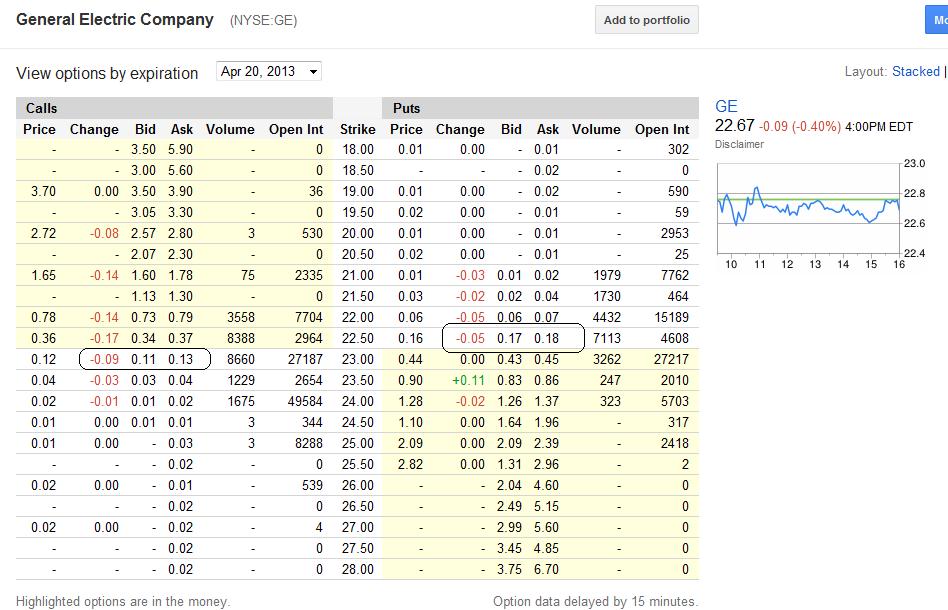Click the Puts Open Int column header
Screen dimensions: 948x610
pos(662,129)
